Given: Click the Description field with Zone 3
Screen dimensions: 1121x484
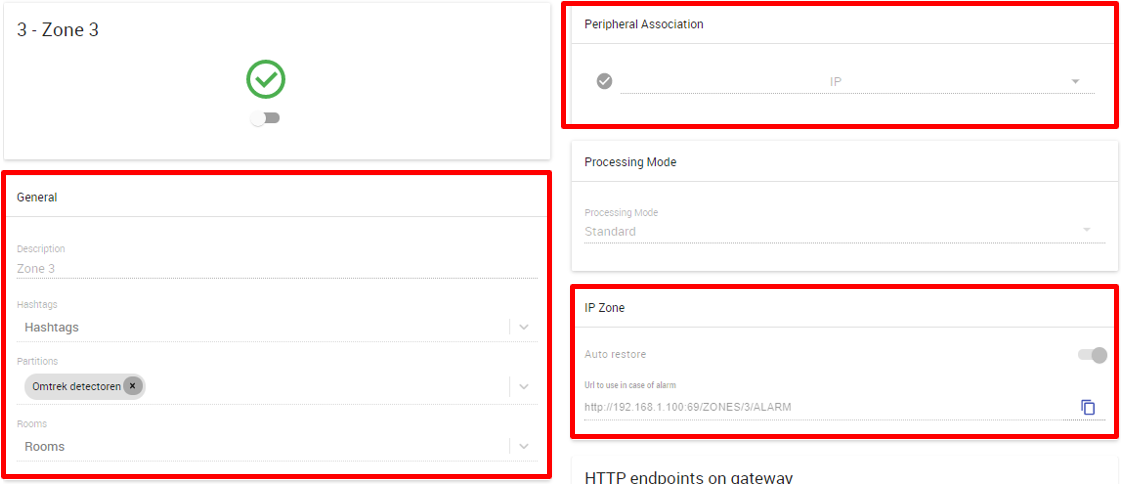Looking at the screenshot, I should point(277,269).
